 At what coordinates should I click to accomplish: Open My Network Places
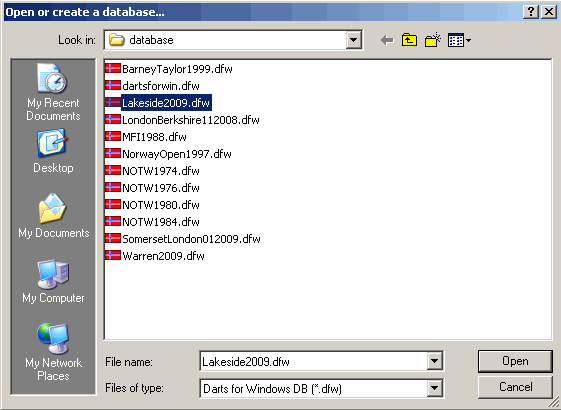[53, 352]
